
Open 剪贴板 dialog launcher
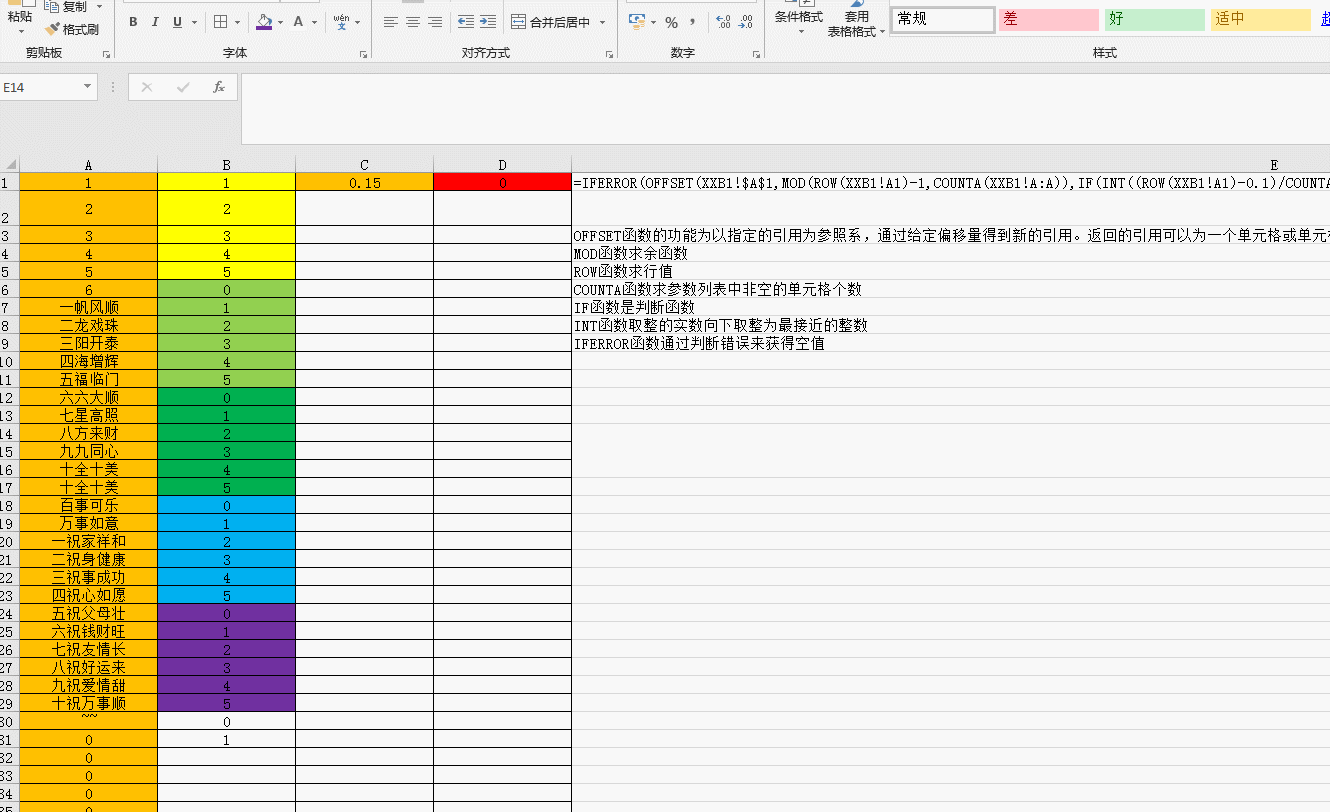pos(106,54)
